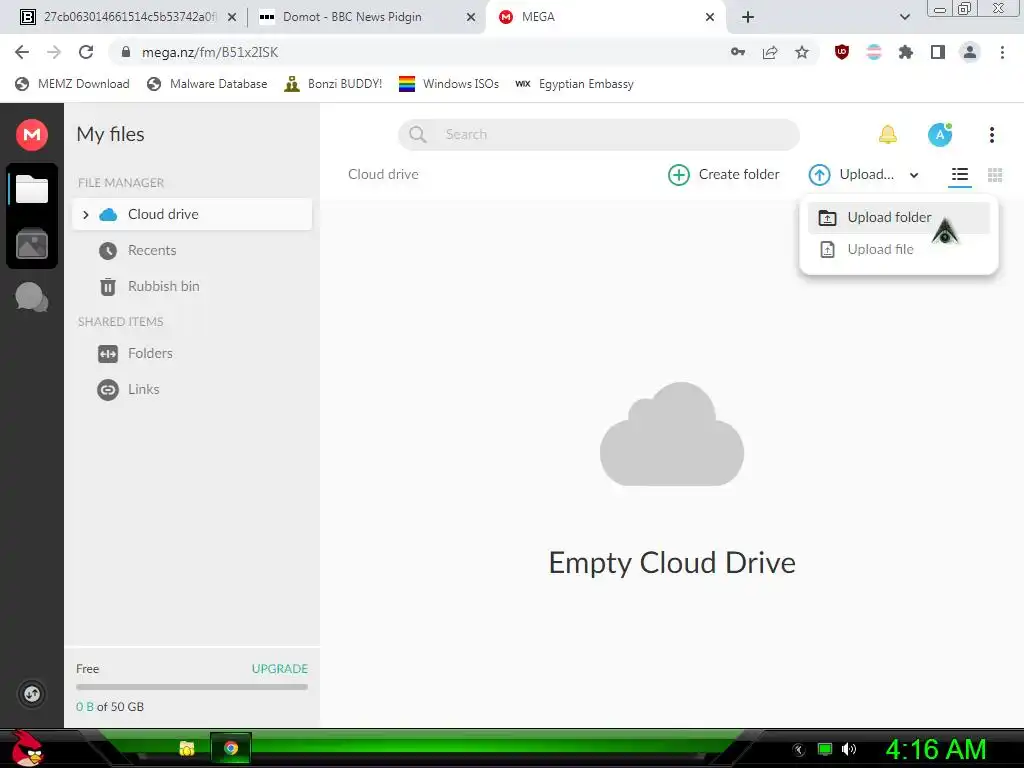Close the MEGA browser tab
The width and height of the screenshot is (1024, 768).
(x=710, y=17)
